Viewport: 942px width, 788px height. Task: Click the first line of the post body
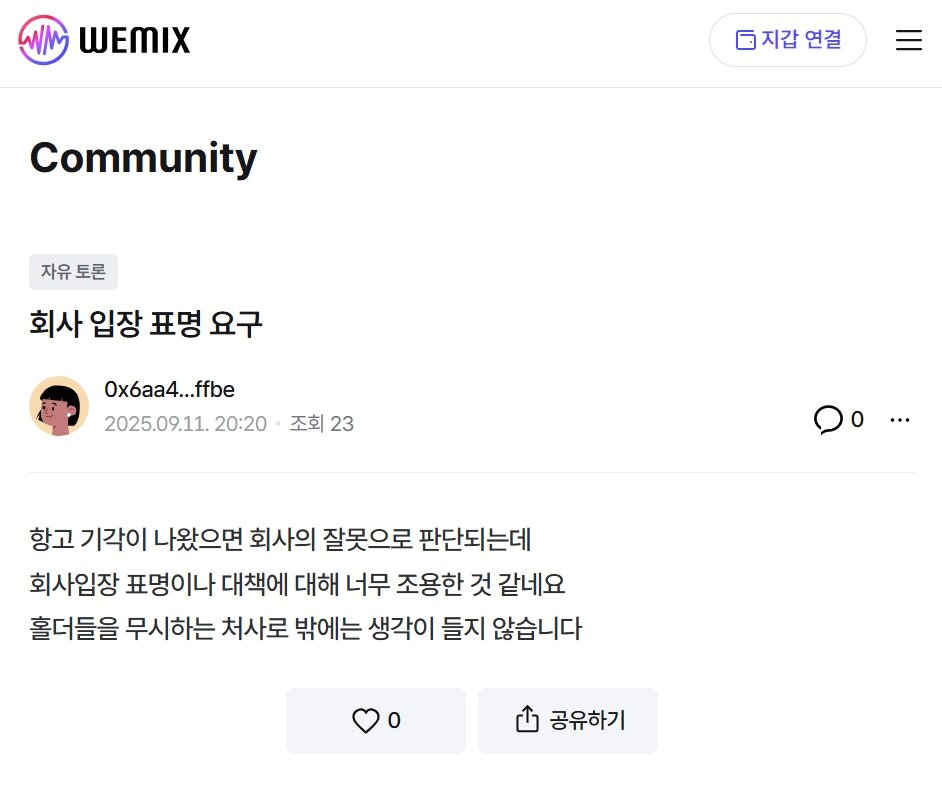click(280, 539)
